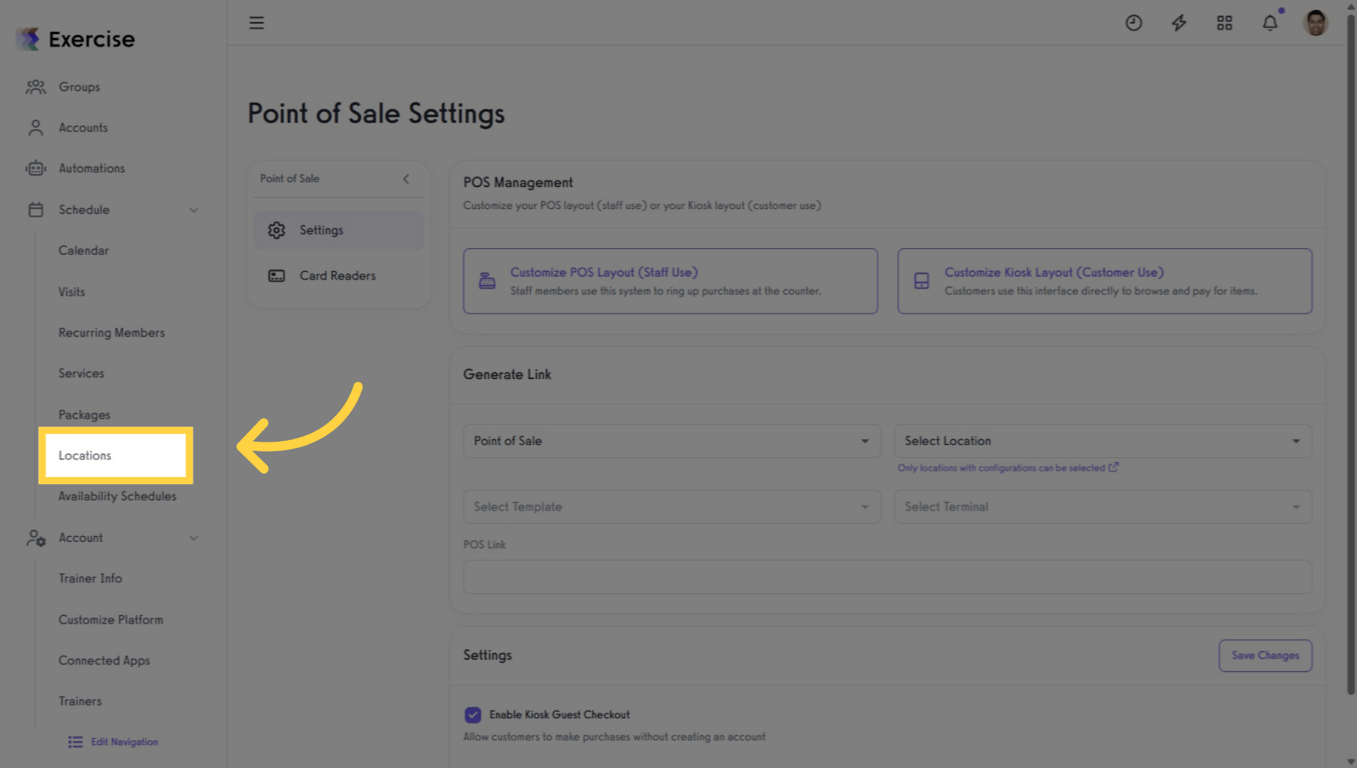Screen dimensions: 1357x768
Task: Open Customize POS Layout (Staff Use)
Action: tap(670, 281)
